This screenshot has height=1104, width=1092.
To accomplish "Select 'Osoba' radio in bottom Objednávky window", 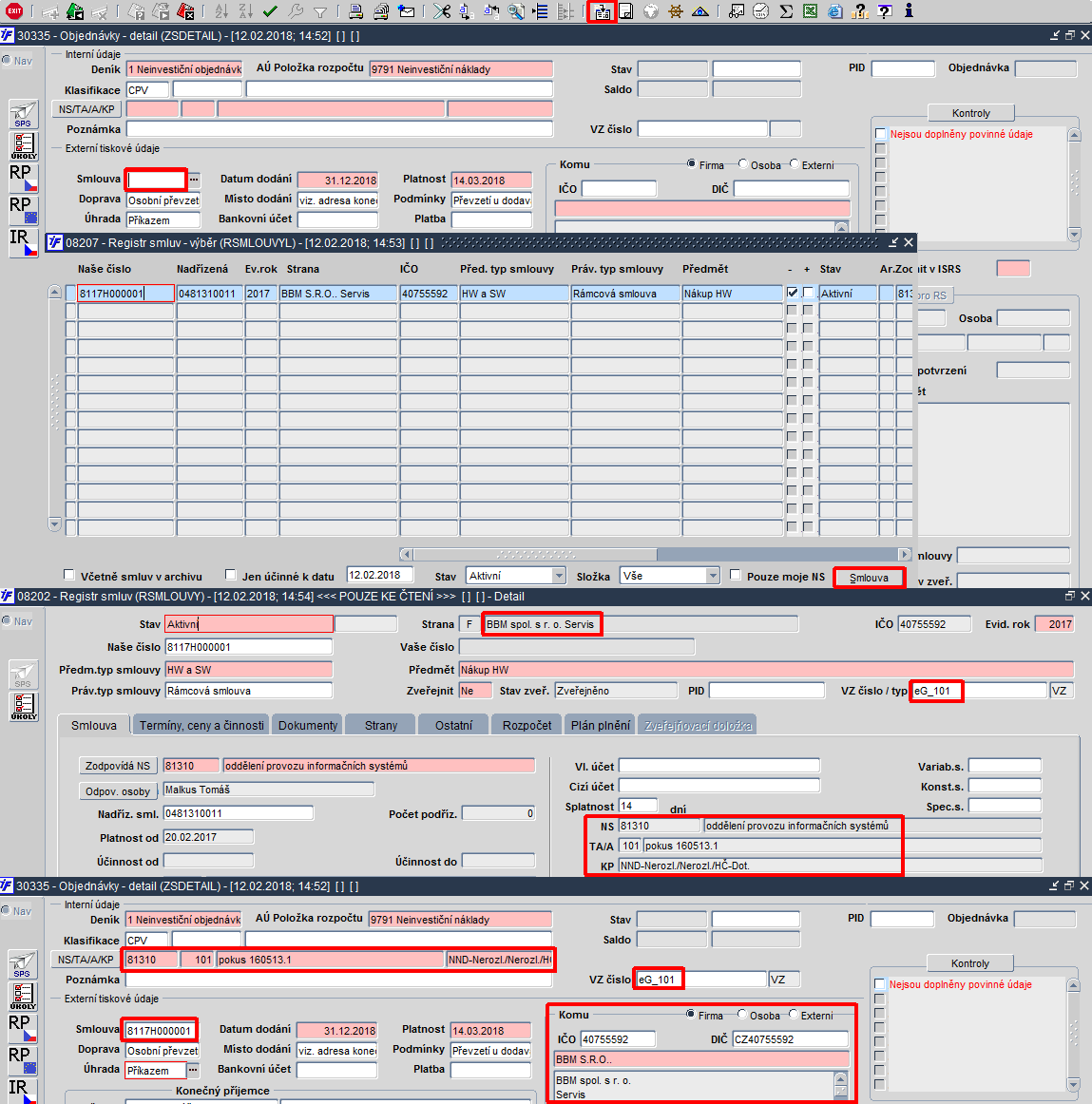I will point(742,1014).
